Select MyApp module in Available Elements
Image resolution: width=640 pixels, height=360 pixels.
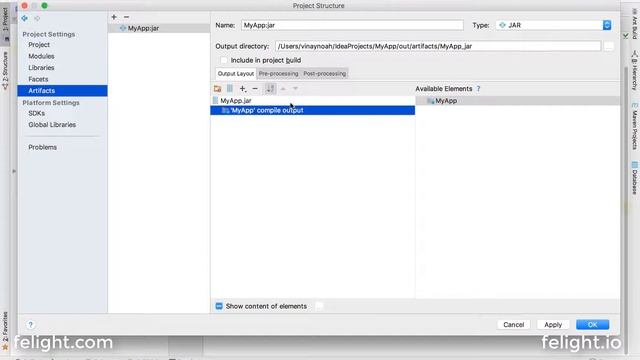point(518,101)
